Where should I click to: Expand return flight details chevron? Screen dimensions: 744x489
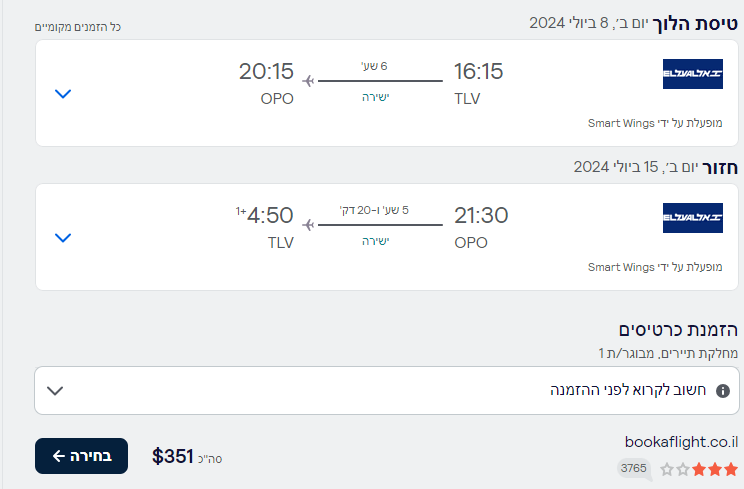[63, 238]
